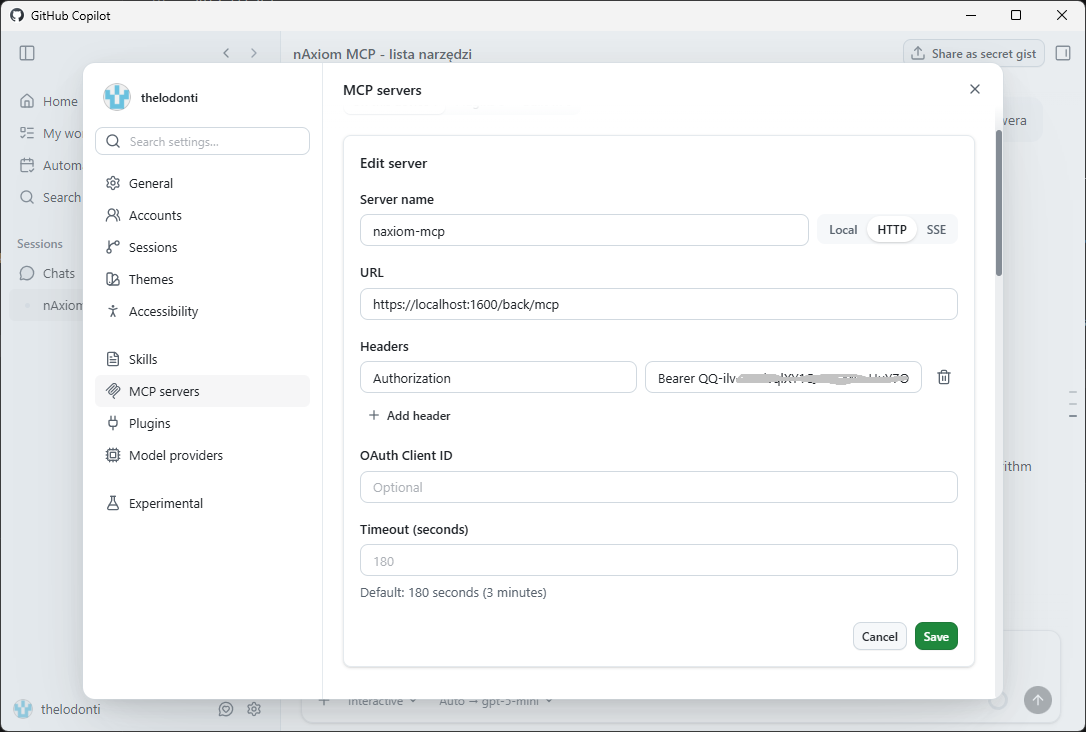Cancel editing the server

(x=880, y=636)
